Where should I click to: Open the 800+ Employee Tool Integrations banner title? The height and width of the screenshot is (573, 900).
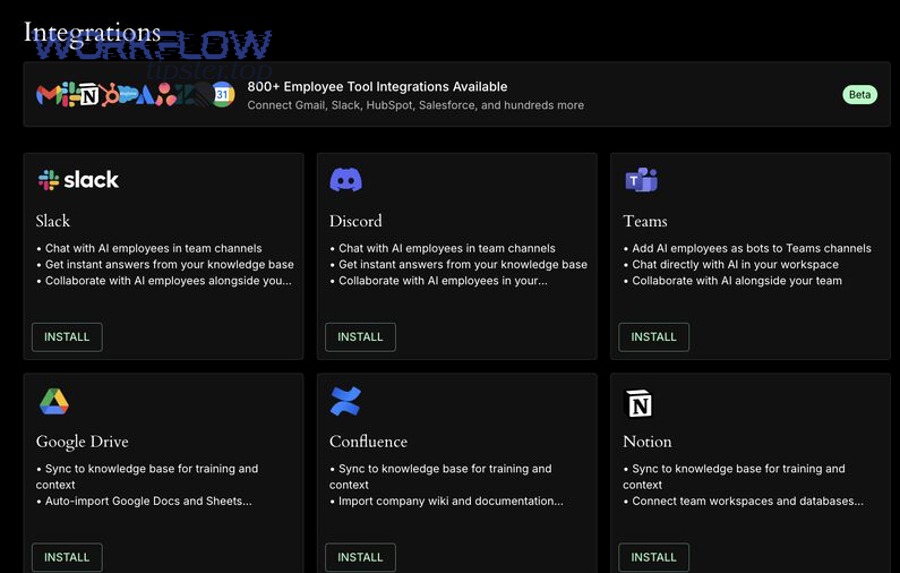(x=378, y=87)
